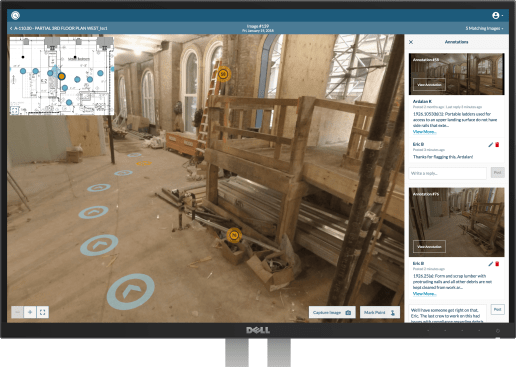
Task: Click the Capture Image button
Action: [x=332, y=312]
